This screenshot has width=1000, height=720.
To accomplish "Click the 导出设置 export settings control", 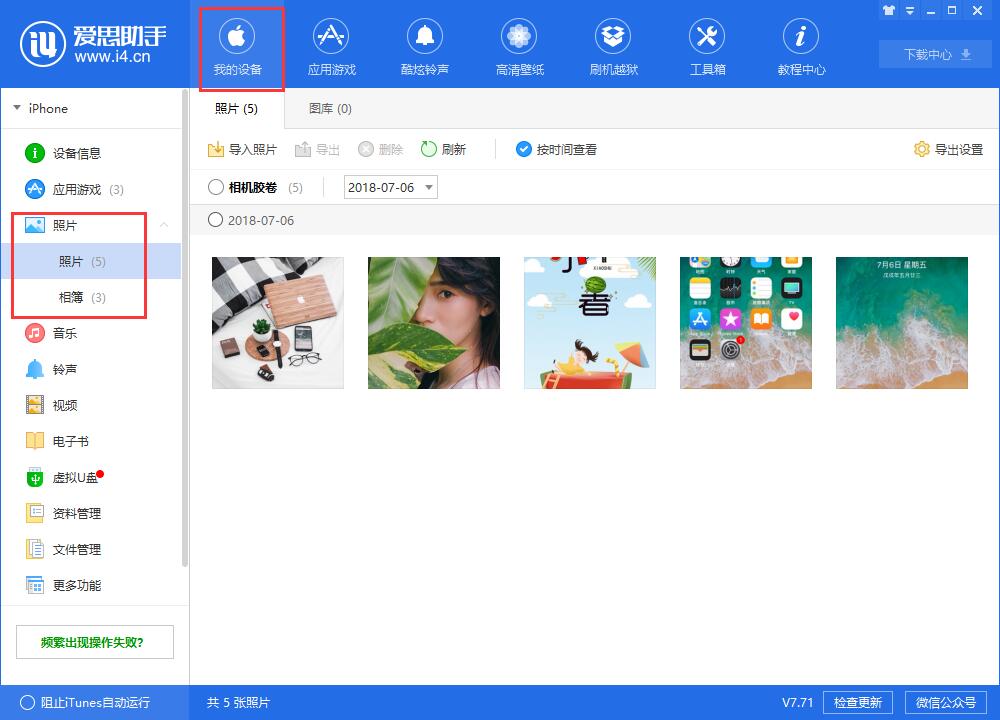I will tap(946, 148).
